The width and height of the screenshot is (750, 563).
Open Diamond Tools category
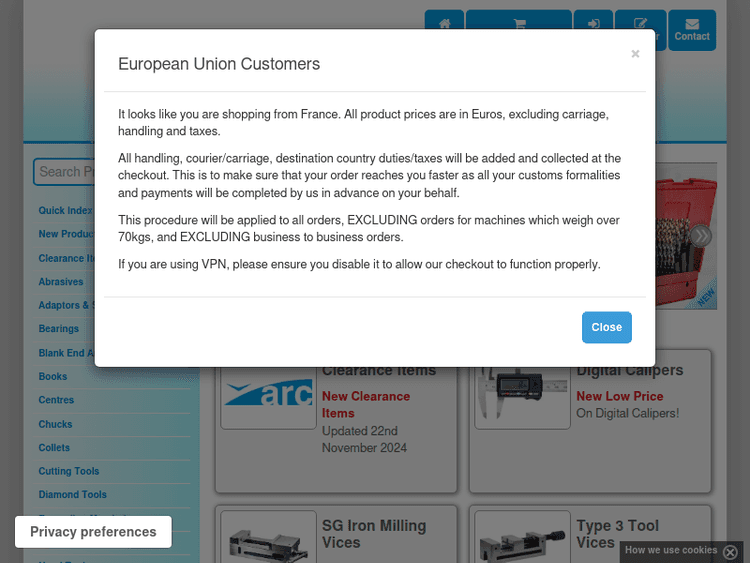click(x=73, y=495)
